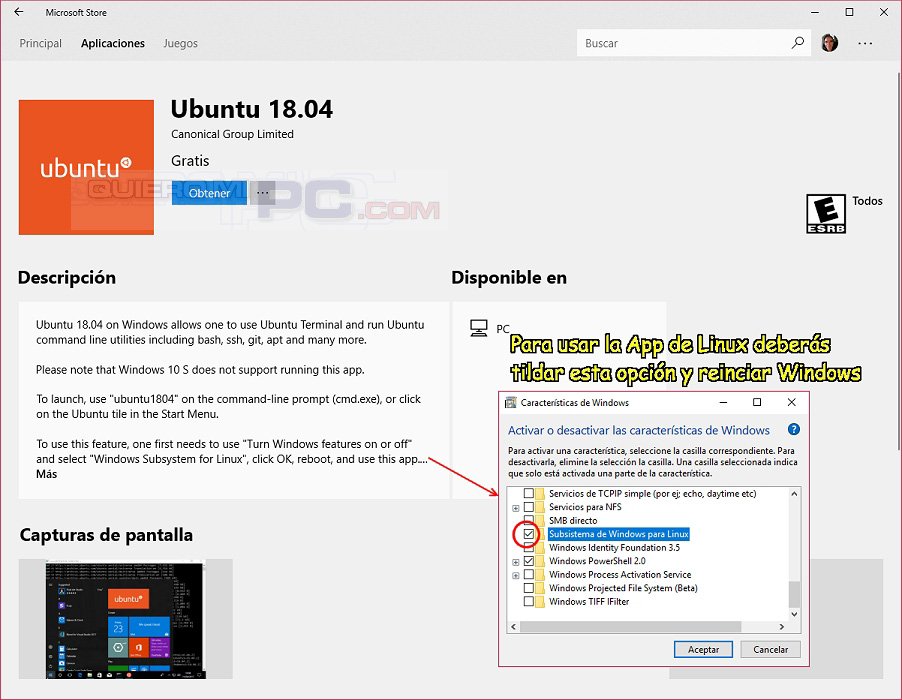This screenshot has height=700, width=902.
Task: Select the Windows Identity Foundation 3.5 row
Action: (x=614, y=548)
